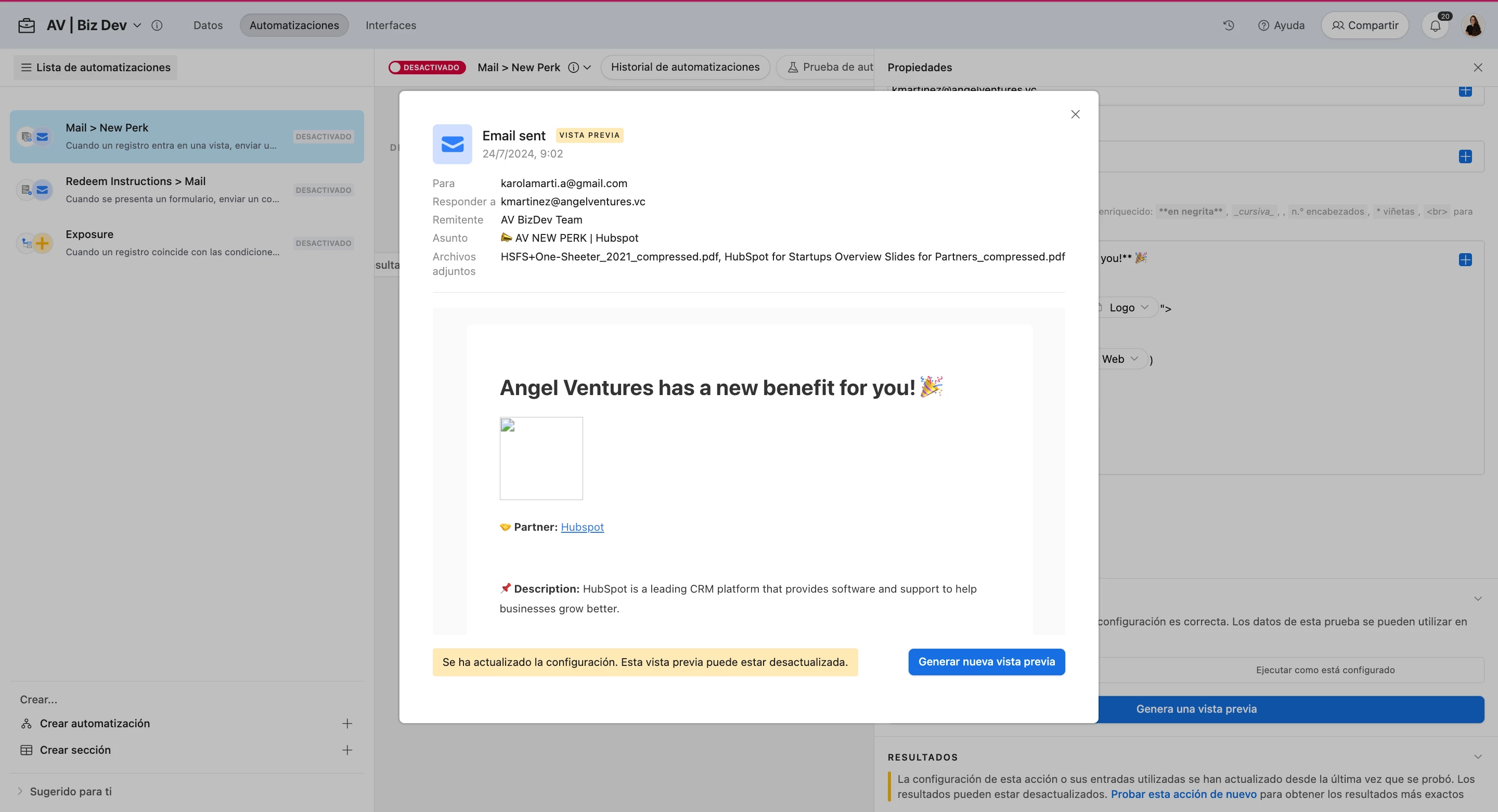This screenshot has width=1498, height=812.
Task: Click the user profile avatar
Action: [1473, 25]
